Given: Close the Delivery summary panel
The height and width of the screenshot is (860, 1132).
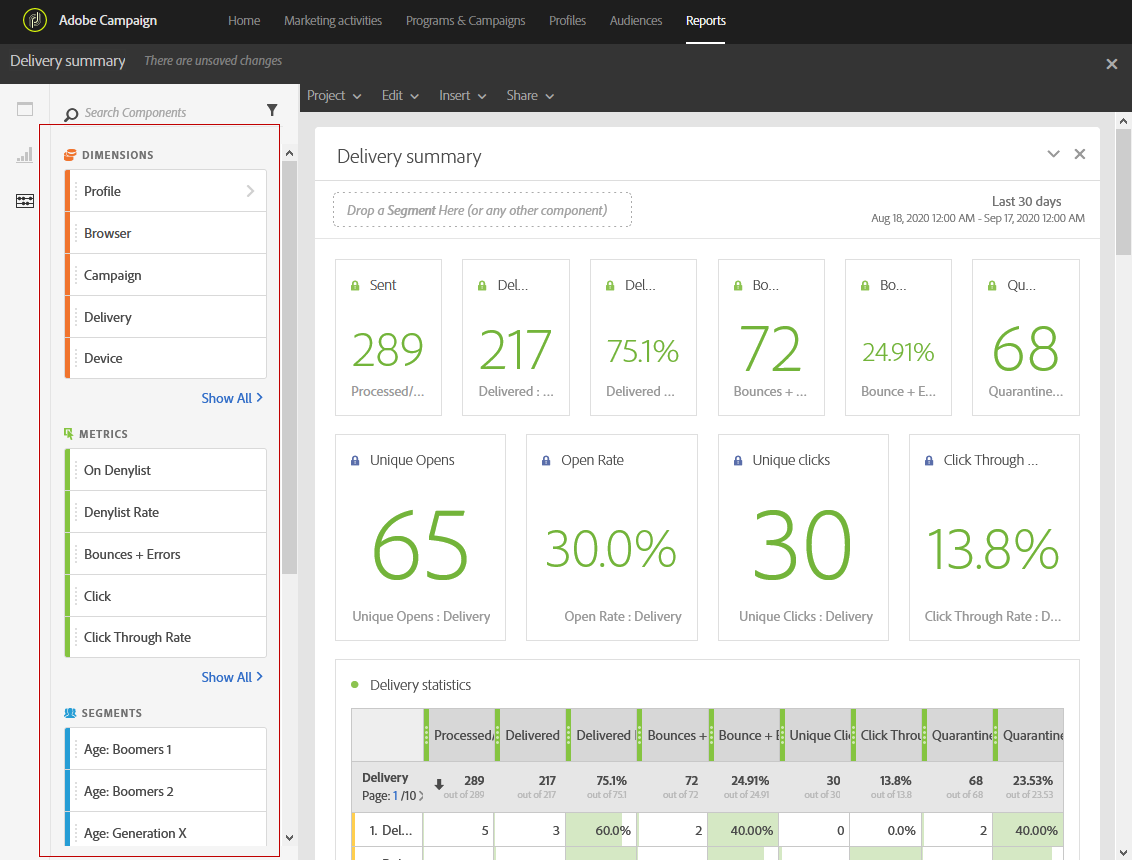Looking at the screenshot, I should pyautogui.click(x=1079, y=154).
